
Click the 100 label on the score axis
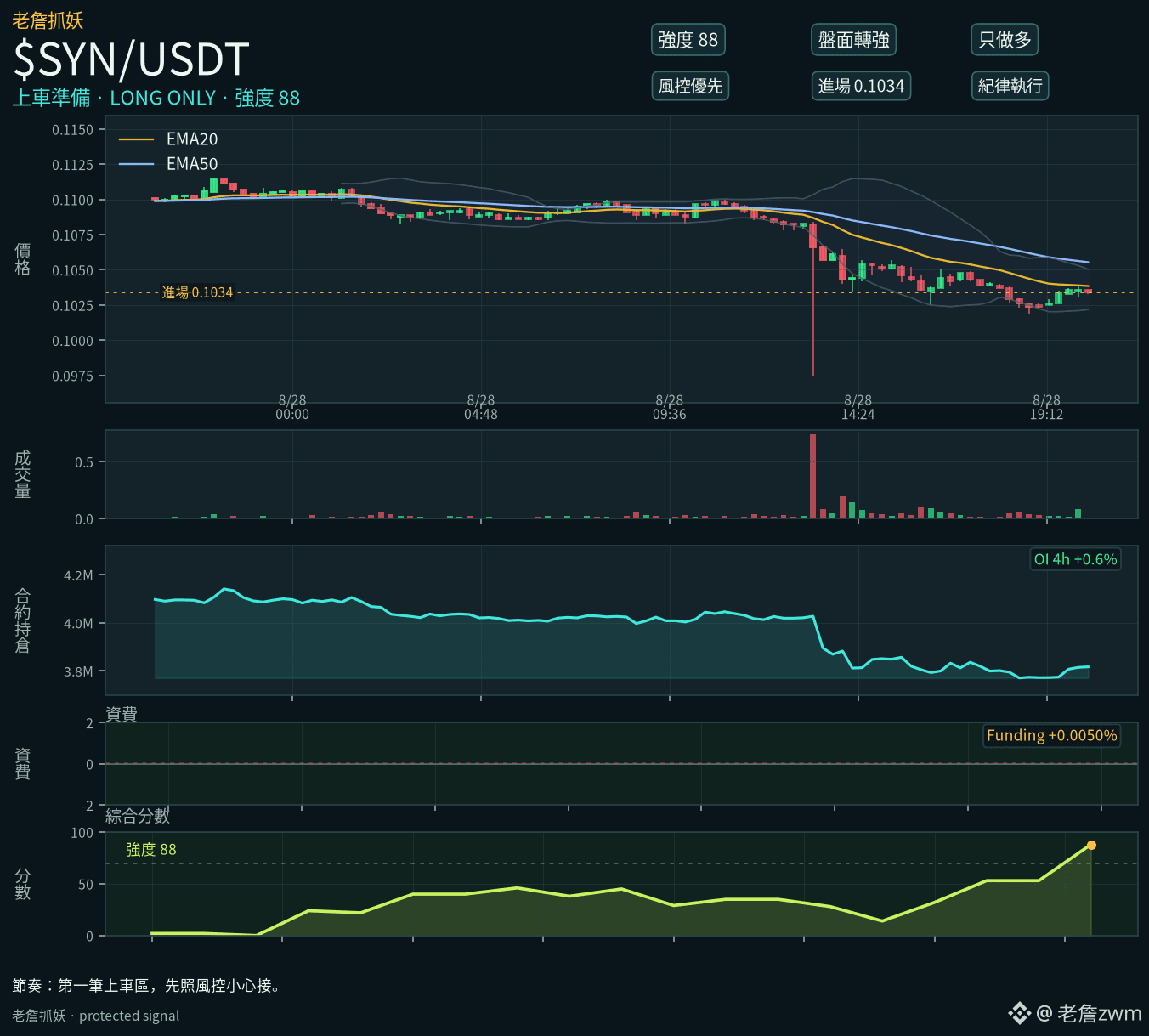click(82, 833)
